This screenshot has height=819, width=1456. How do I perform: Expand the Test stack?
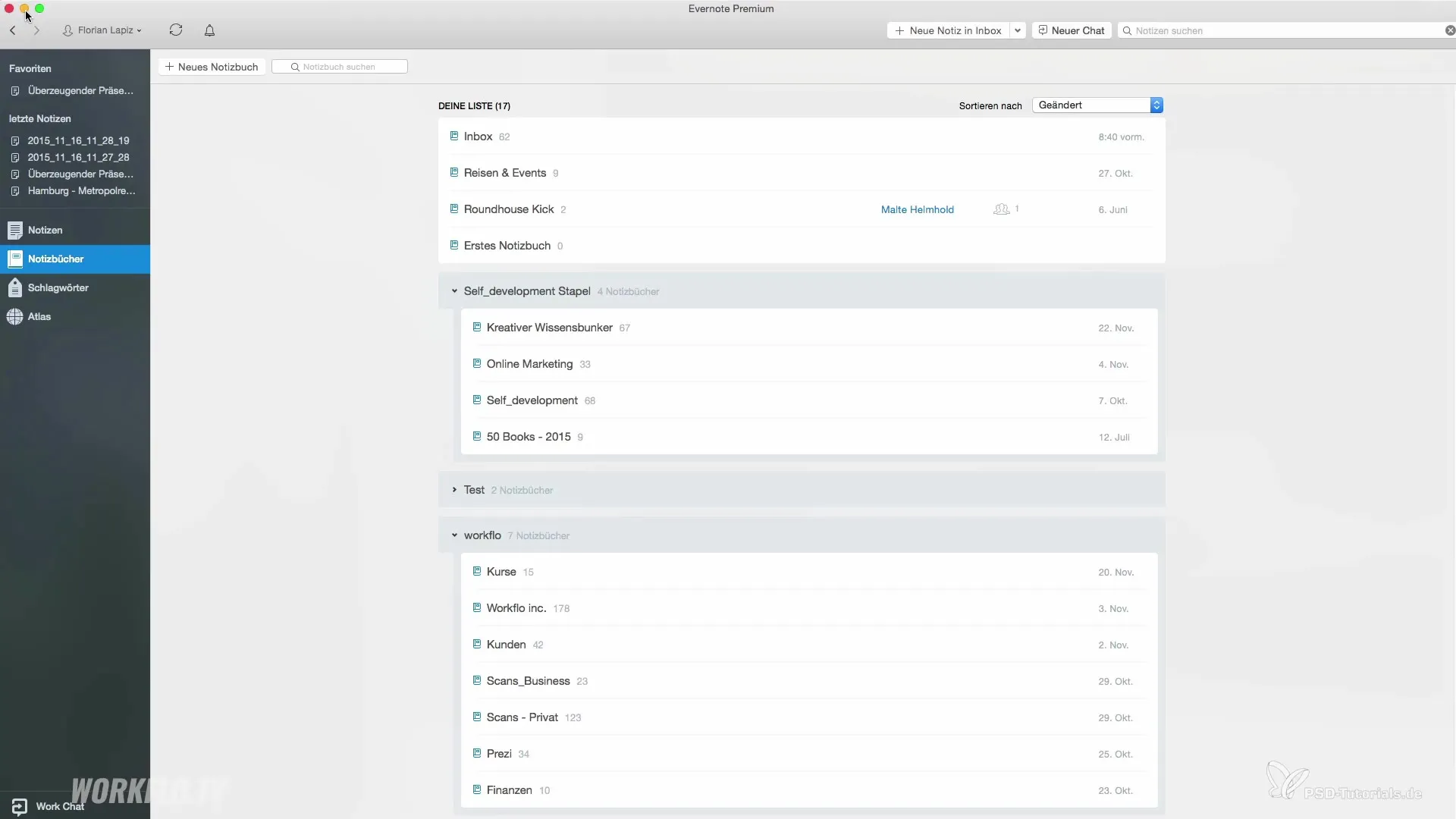point(454,490)
